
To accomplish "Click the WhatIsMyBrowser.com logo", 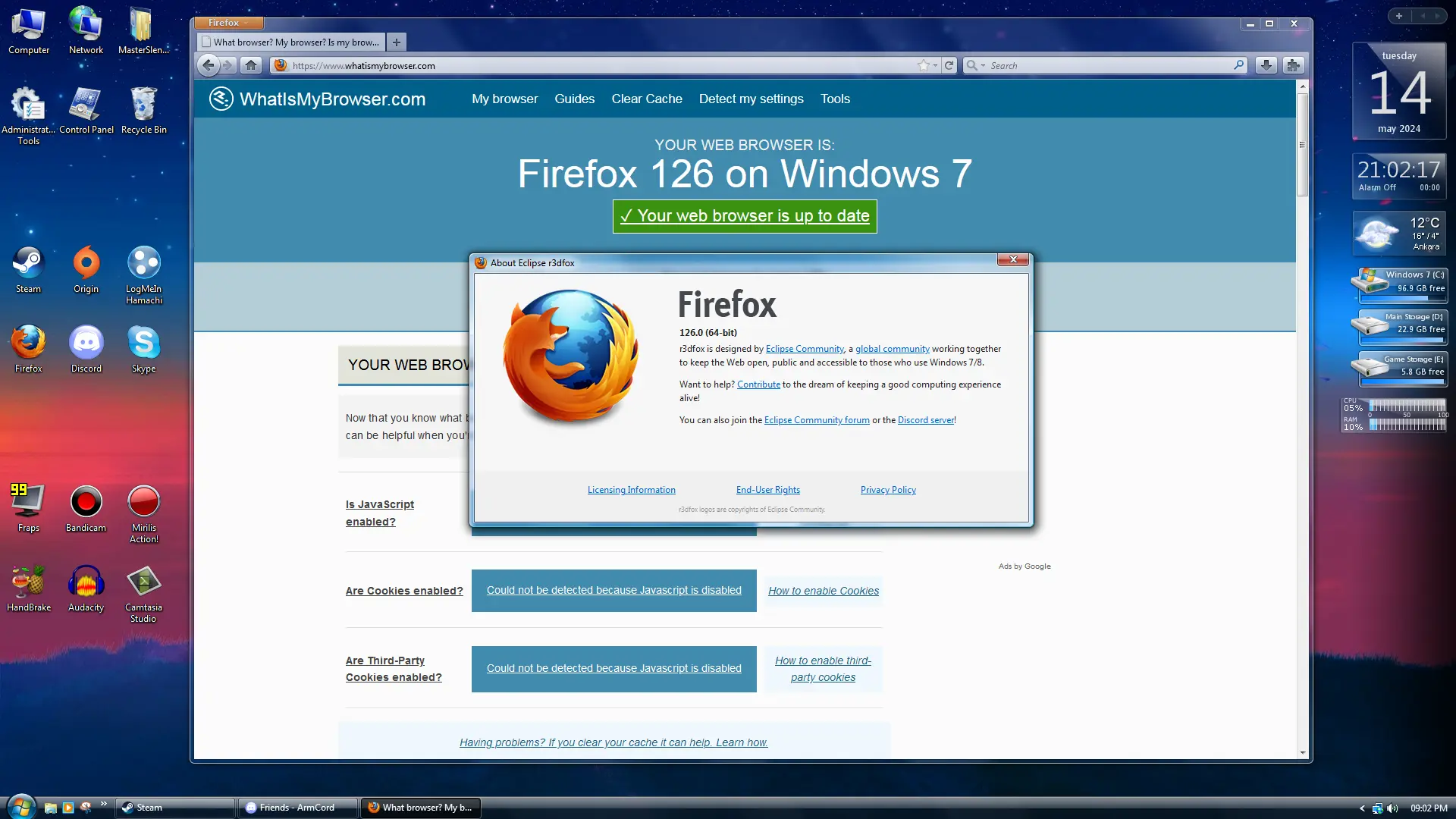I will [x=317, y=99].
